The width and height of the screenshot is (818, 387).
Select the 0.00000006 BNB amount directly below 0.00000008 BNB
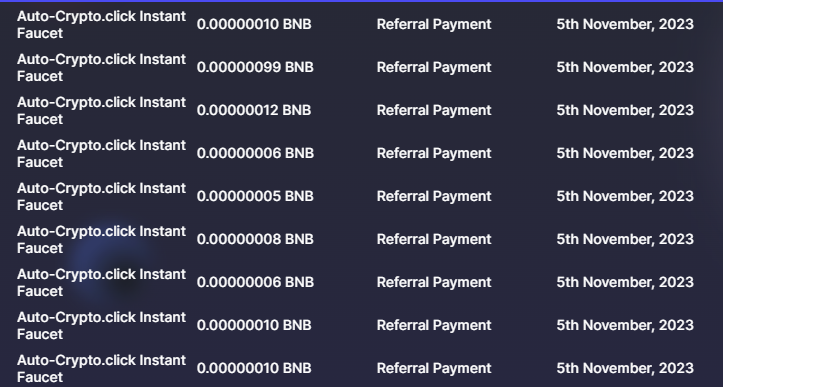pos(255,282)
